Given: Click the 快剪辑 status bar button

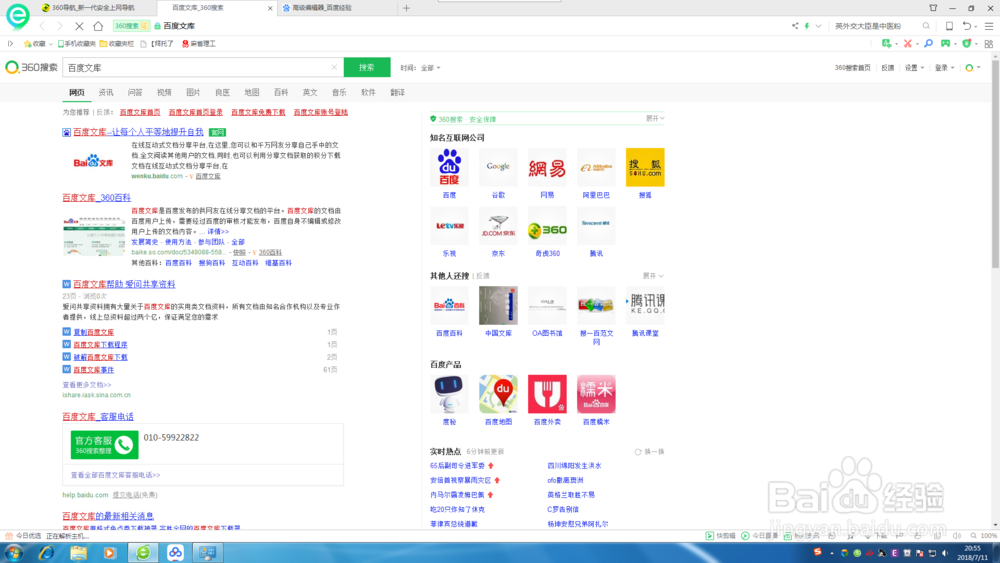Looking at the screenshot, I should [x=721, y=536].
